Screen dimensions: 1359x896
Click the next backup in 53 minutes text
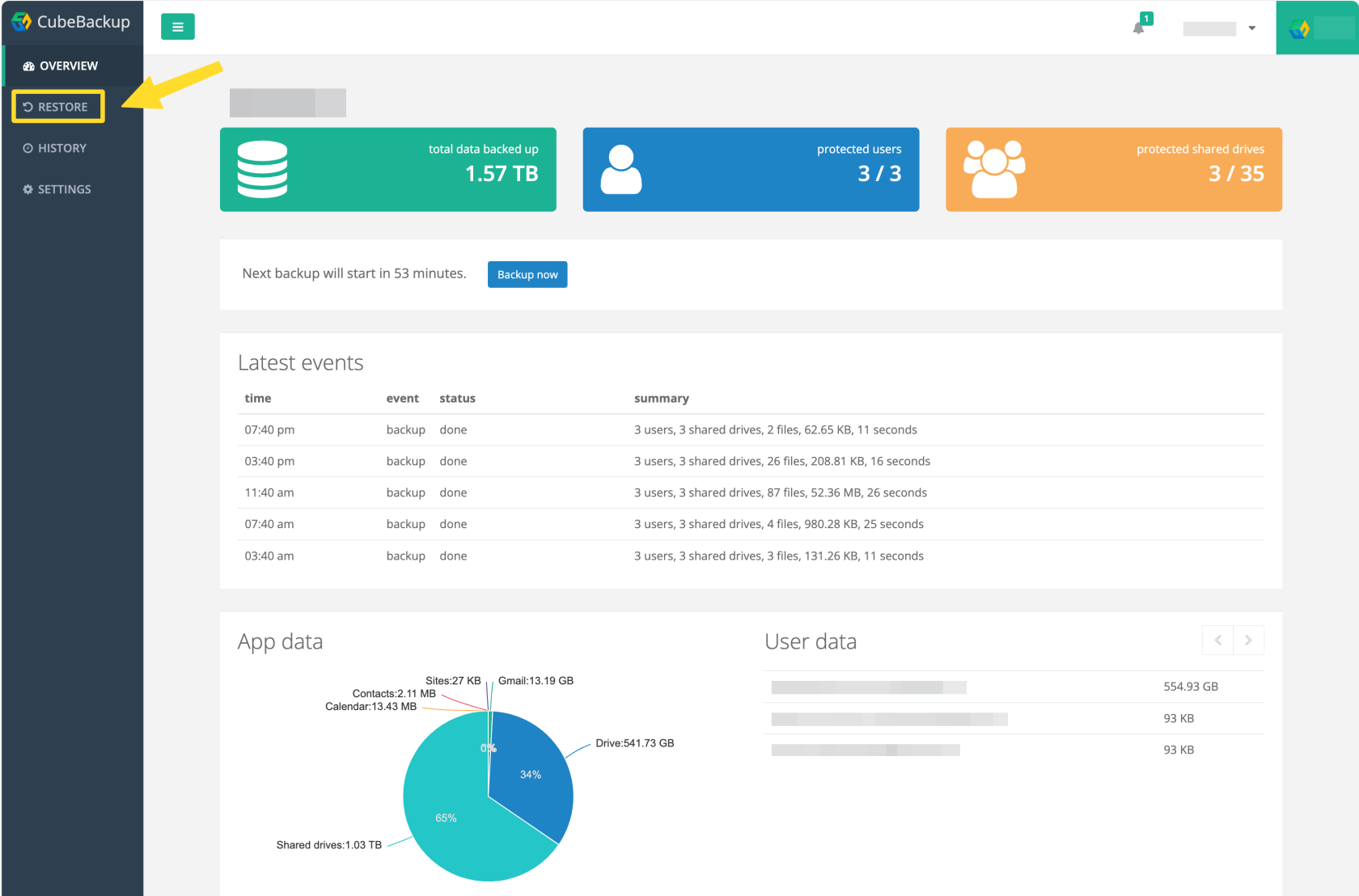tap(354, 273)
